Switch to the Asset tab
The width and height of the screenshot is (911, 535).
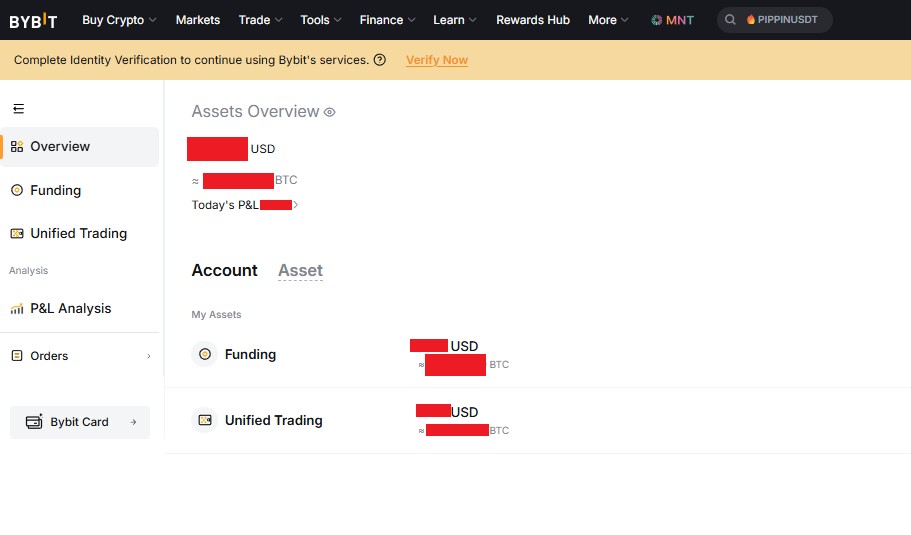[x=300, y=270]
